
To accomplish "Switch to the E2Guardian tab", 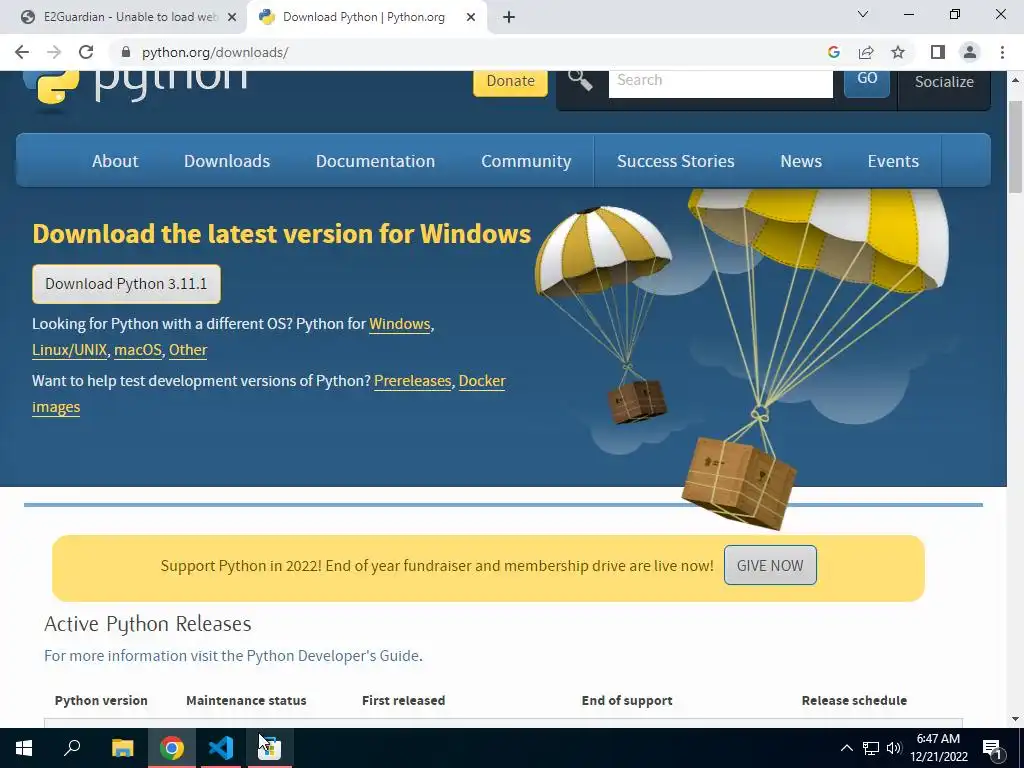I will [122, 18].
